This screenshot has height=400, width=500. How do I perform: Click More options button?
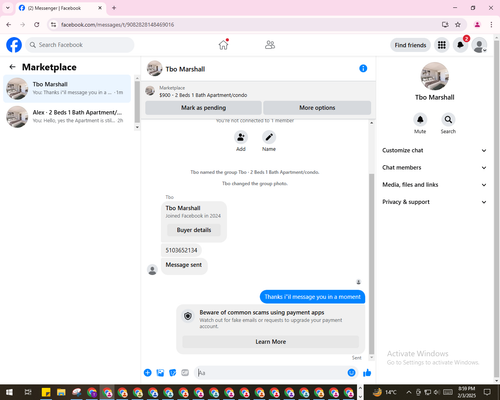pyautogui.click(x=317, y=108)
